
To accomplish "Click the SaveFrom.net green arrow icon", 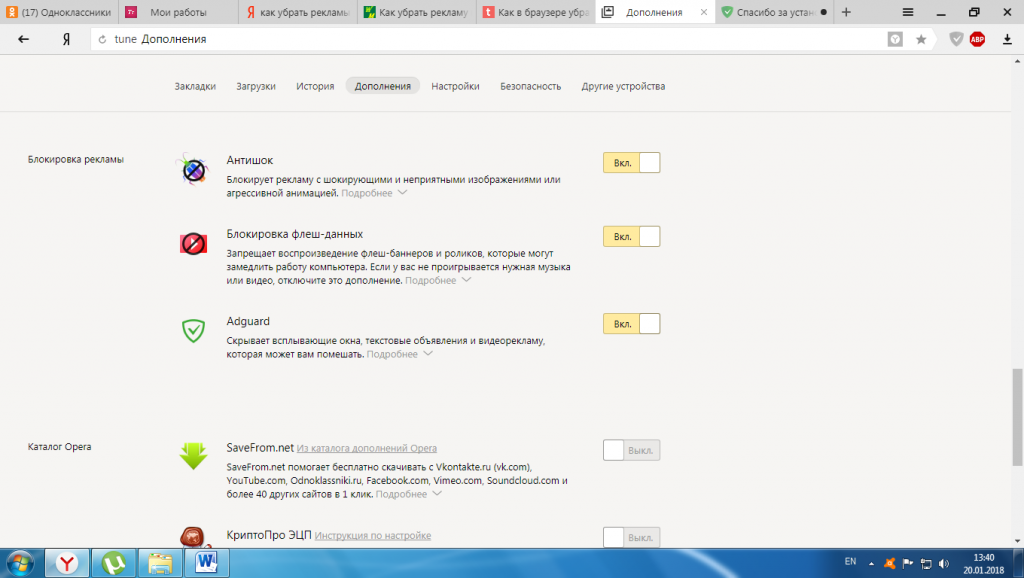I will [x=193, y=456].
